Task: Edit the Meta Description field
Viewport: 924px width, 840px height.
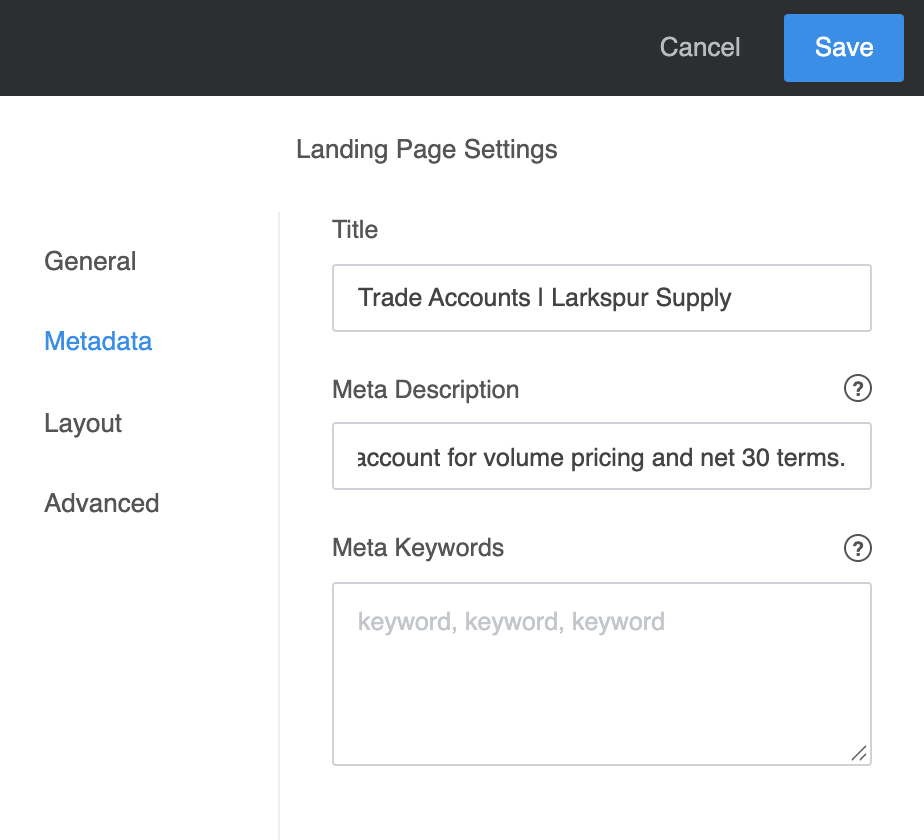Action: [x=602, y=456]
